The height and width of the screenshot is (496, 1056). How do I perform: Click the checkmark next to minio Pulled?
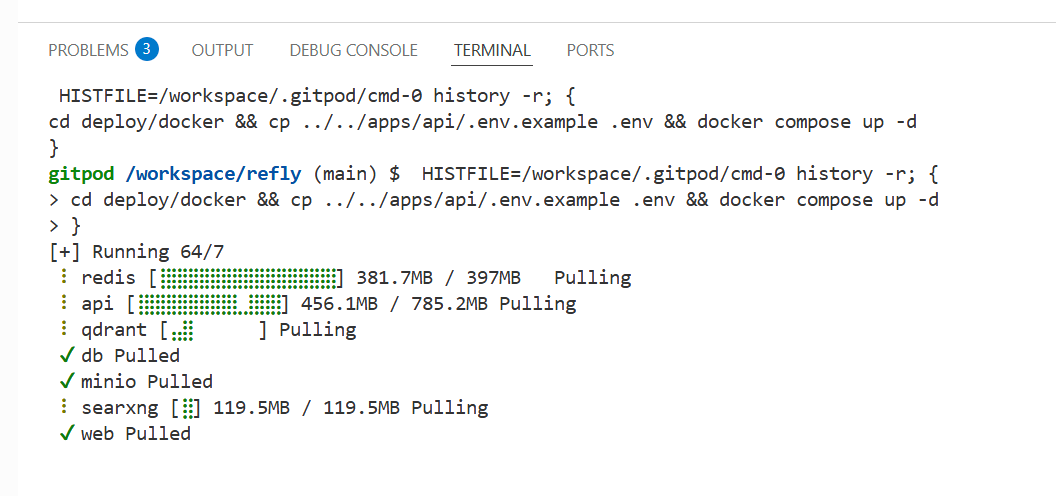tap(67, 382)
